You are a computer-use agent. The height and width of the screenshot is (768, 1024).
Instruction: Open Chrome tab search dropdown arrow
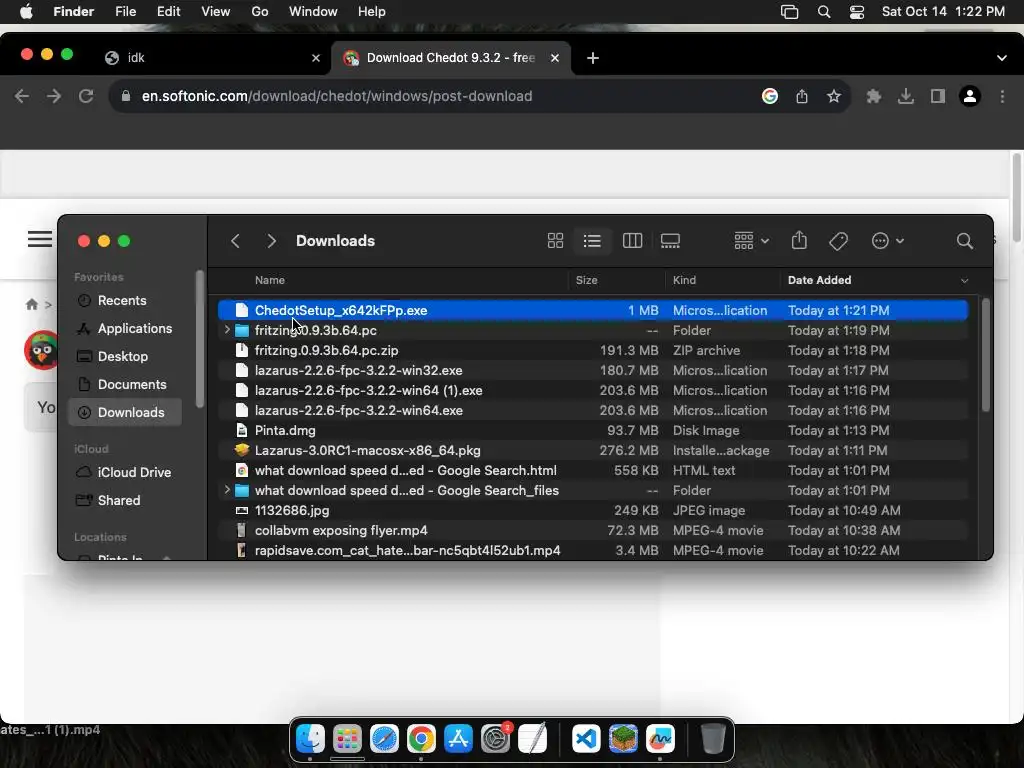coord(1002,58)
